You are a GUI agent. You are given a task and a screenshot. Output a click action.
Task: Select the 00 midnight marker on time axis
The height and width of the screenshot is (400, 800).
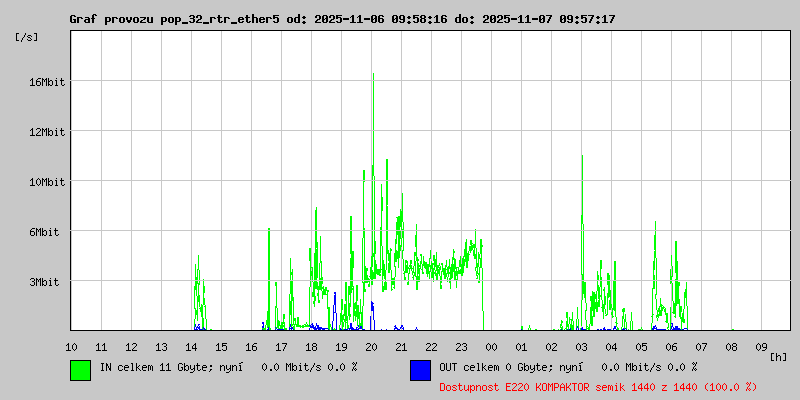[x=491, y=347]
